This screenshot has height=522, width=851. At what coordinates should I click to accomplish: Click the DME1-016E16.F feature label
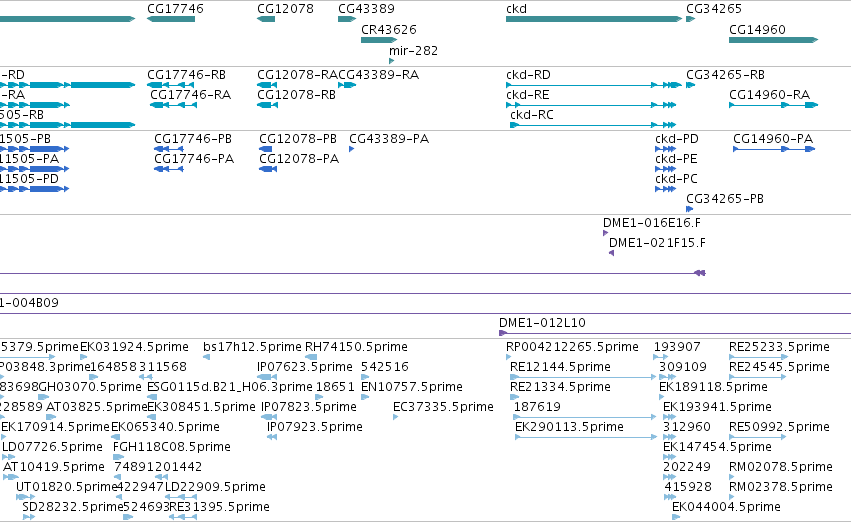coord(652,222)
